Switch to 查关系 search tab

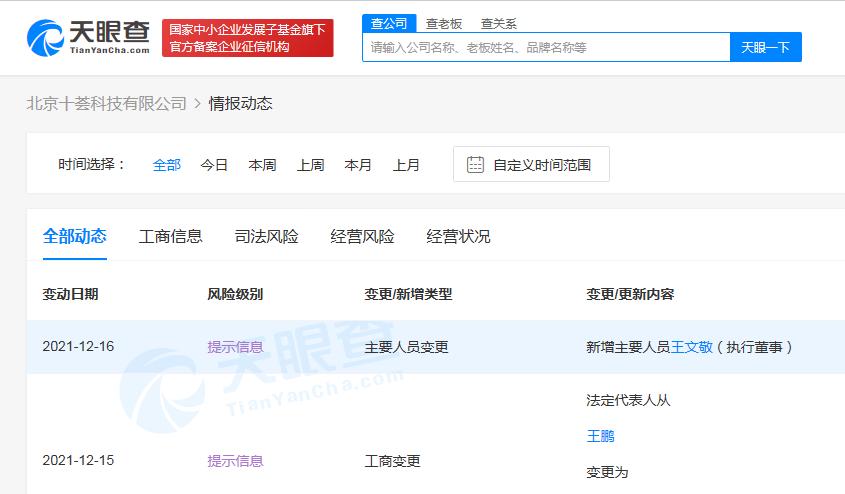tap(498, 24)
